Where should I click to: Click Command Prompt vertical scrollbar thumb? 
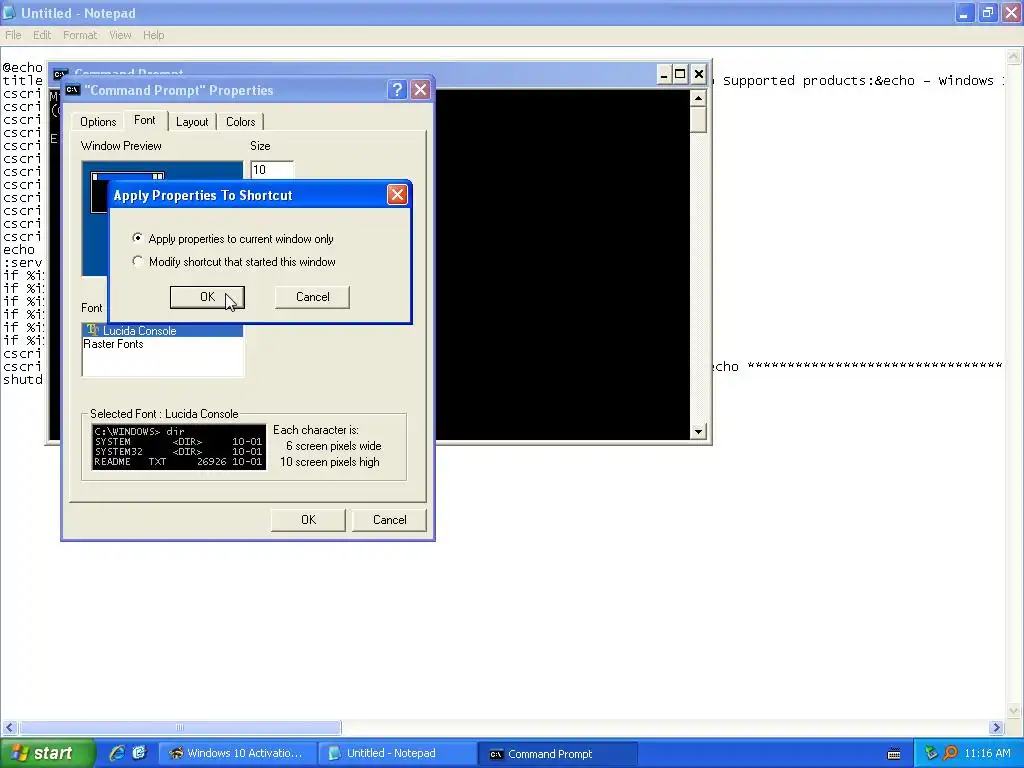tap(698, 120)
